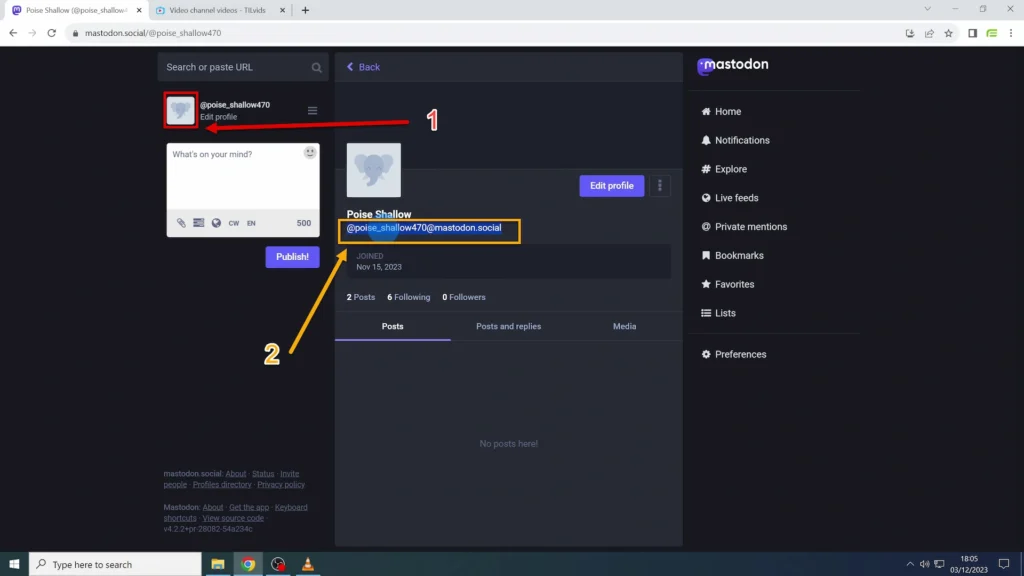Add a poll using the poll icon
This screenshot has width=1024, height=576.
(199, 223)
